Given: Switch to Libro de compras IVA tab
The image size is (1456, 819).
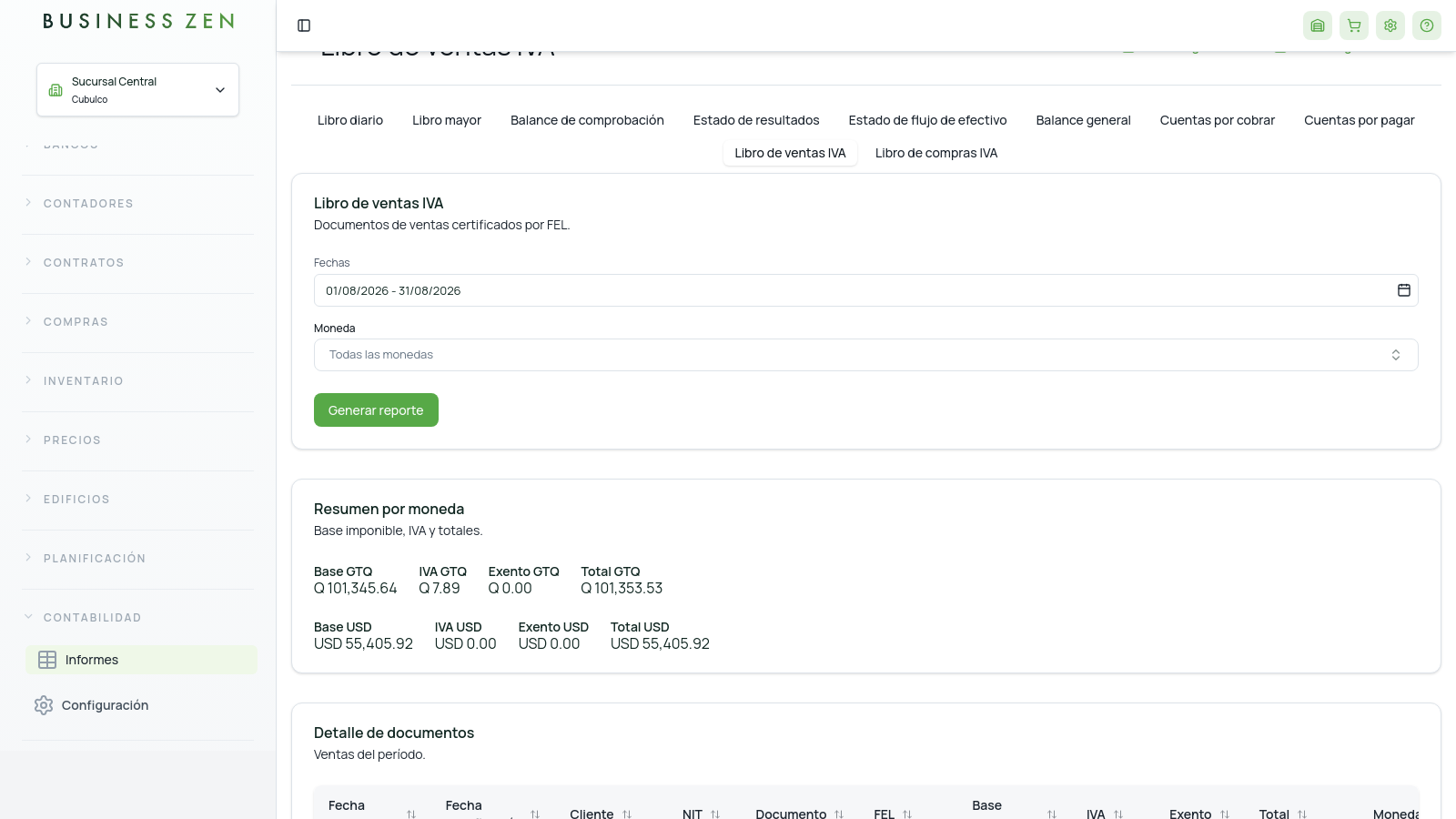Looking at the screenshot, I should (x=936, y=153).
